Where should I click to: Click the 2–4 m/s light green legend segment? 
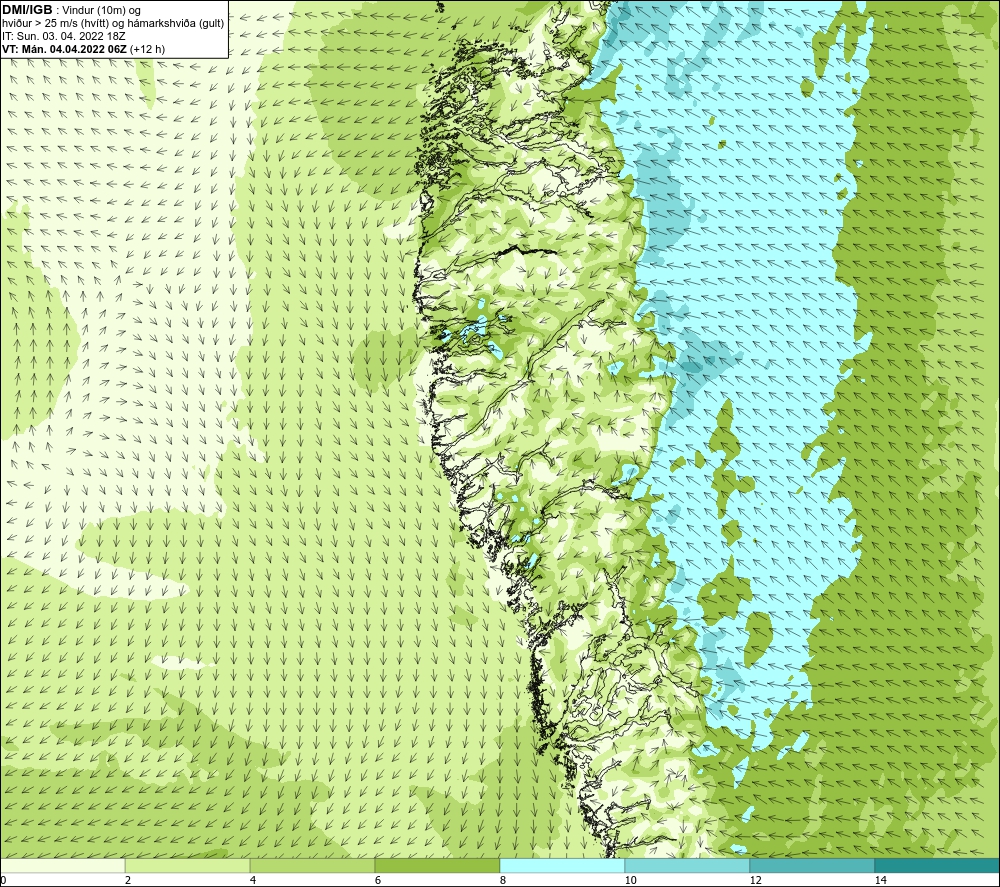click(x=188, y=866)
